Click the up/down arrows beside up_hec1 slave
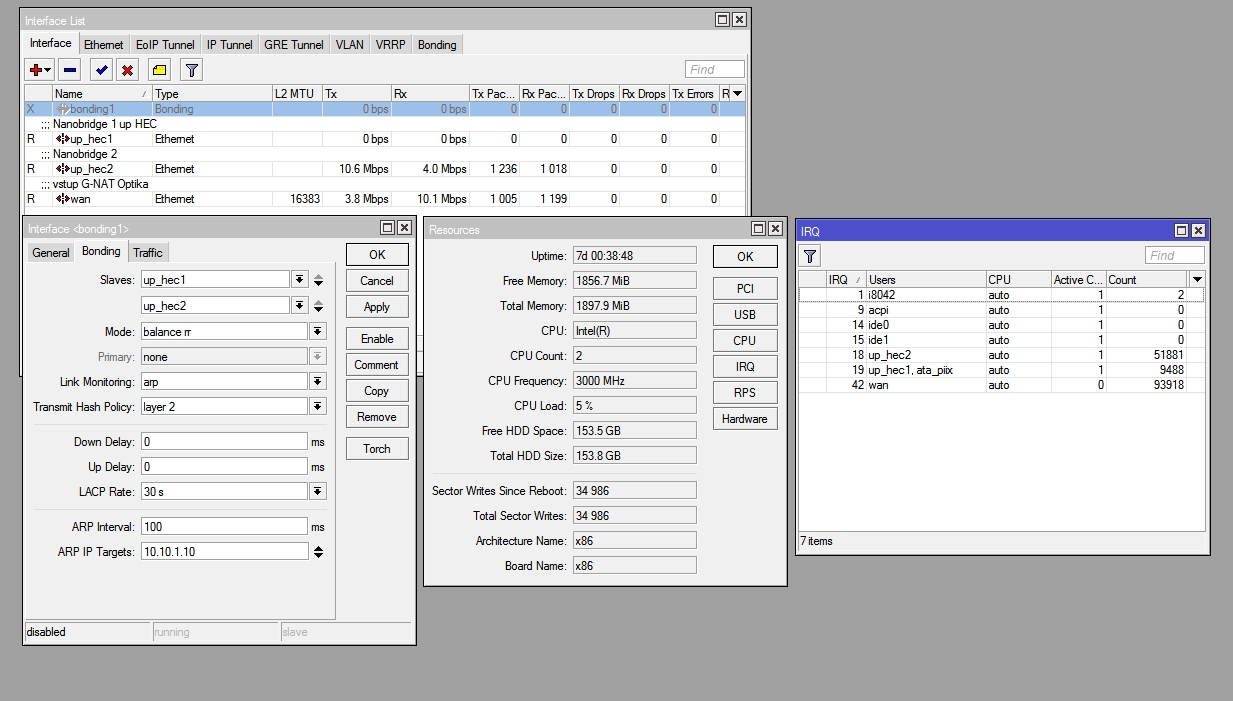The height and width of the screenshot is (701, 1233). click(318, 280)
